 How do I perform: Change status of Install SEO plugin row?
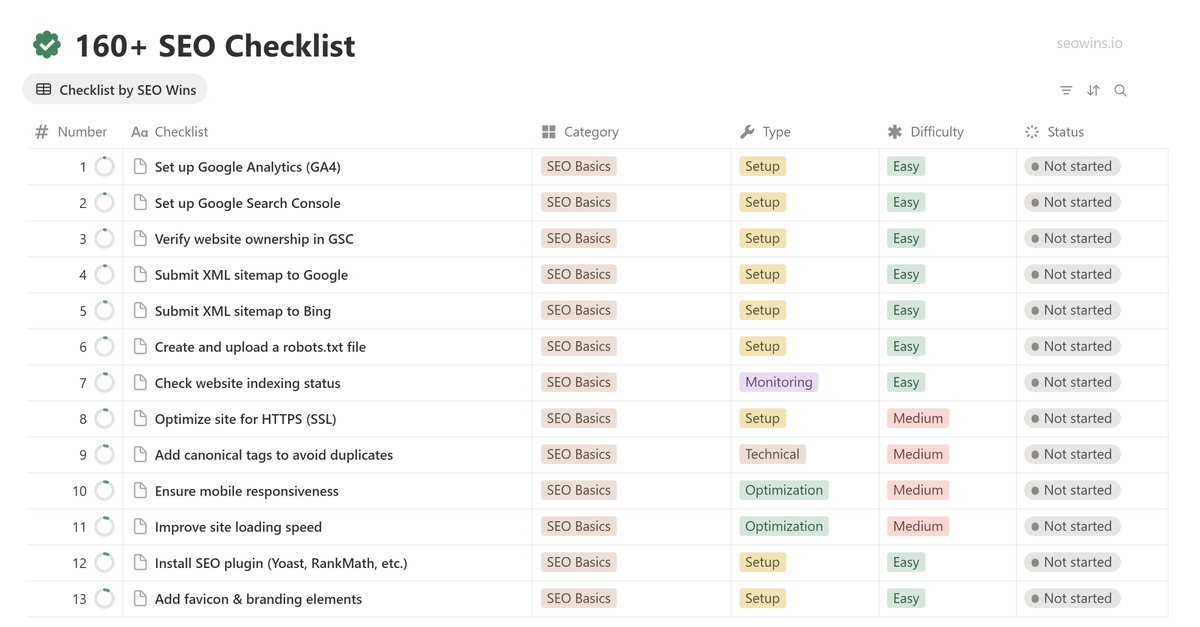coord(1072,562)
